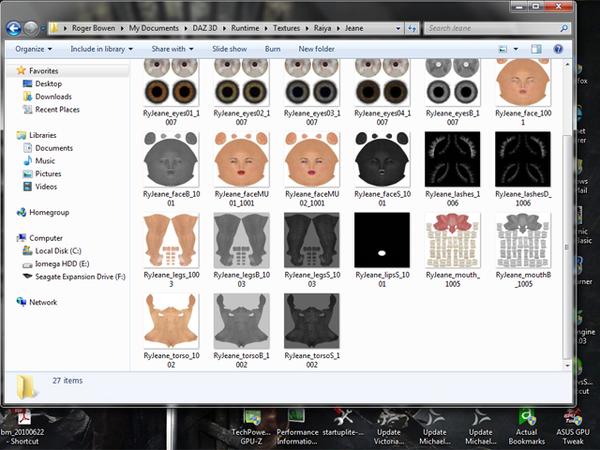Select Desktop in the navigation pane
600x450 pixels.
[x=48, y=84]
